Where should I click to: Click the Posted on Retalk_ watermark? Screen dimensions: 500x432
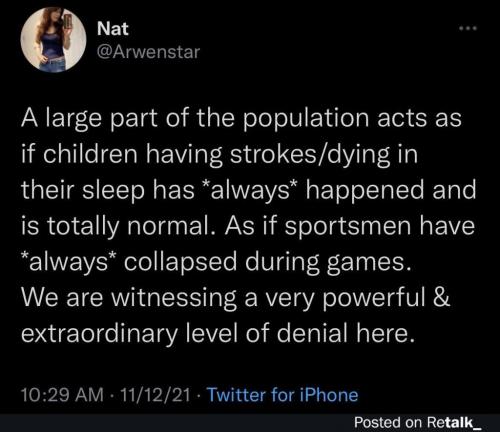tap(418, 422)
